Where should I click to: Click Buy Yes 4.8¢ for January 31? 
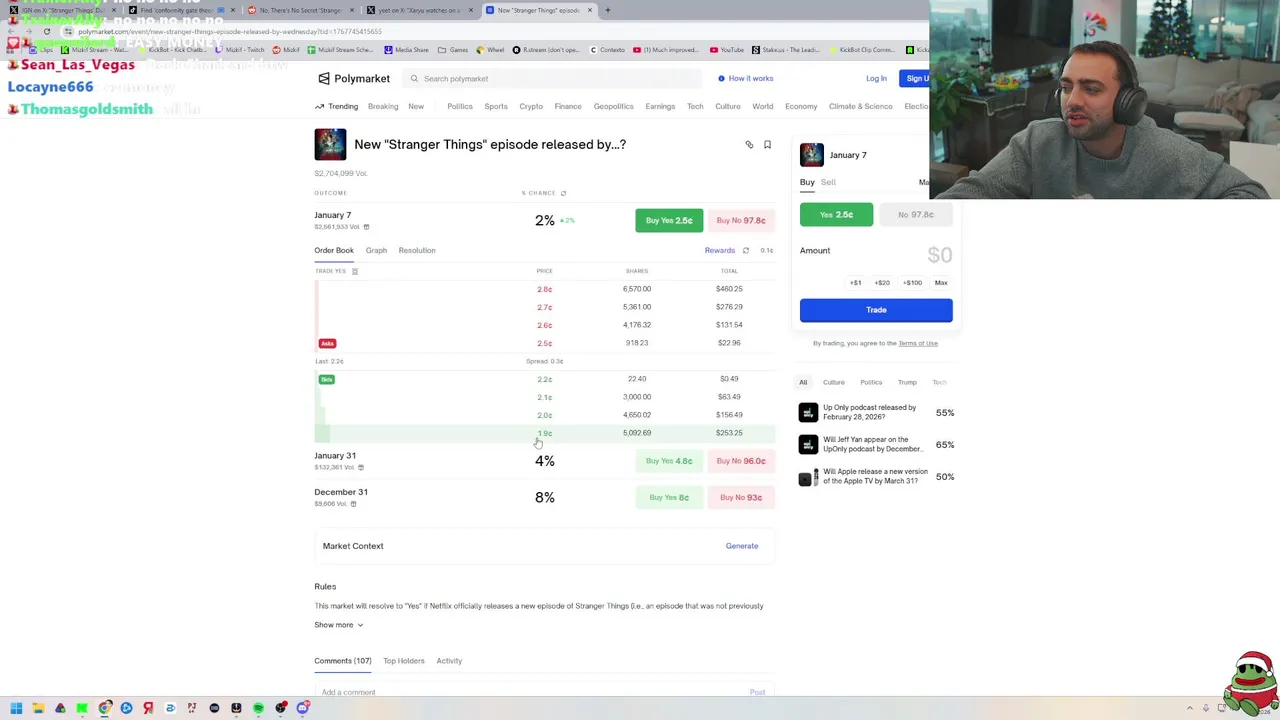pyautogui.click(x=669, y=461)
